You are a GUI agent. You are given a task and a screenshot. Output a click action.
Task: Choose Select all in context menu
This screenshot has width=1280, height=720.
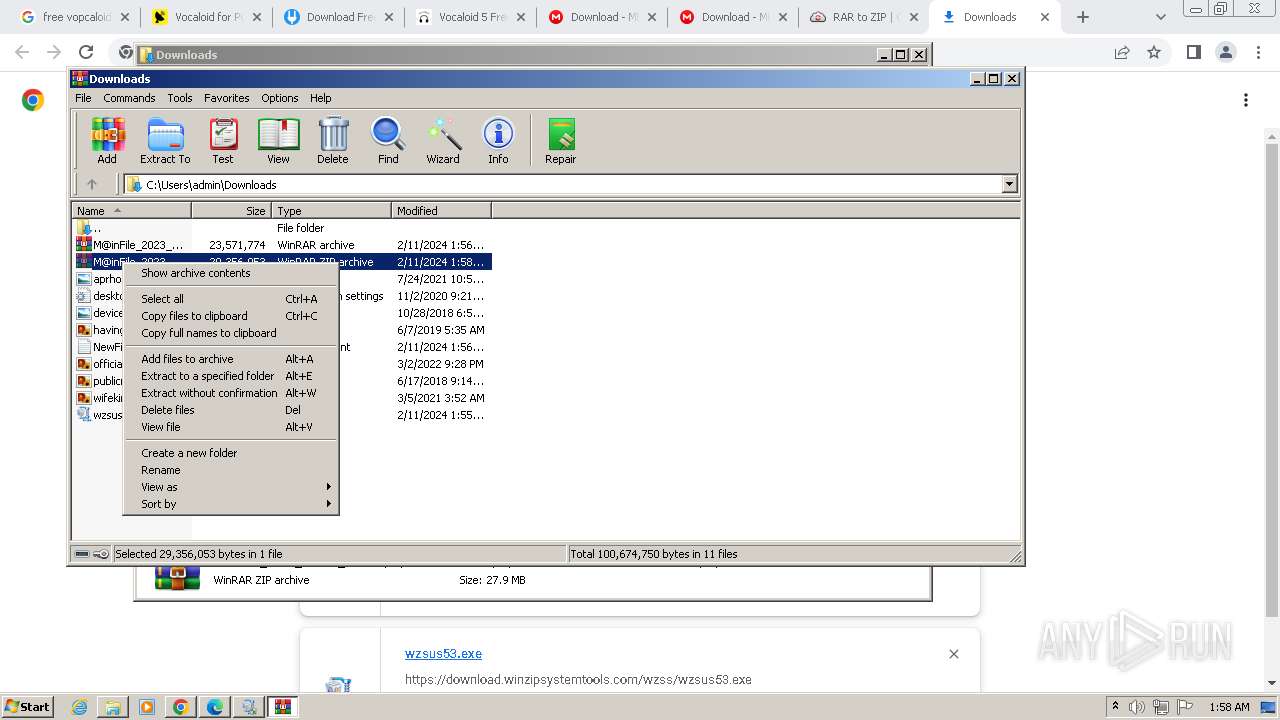pyautogui.click(x=231, y=299)
